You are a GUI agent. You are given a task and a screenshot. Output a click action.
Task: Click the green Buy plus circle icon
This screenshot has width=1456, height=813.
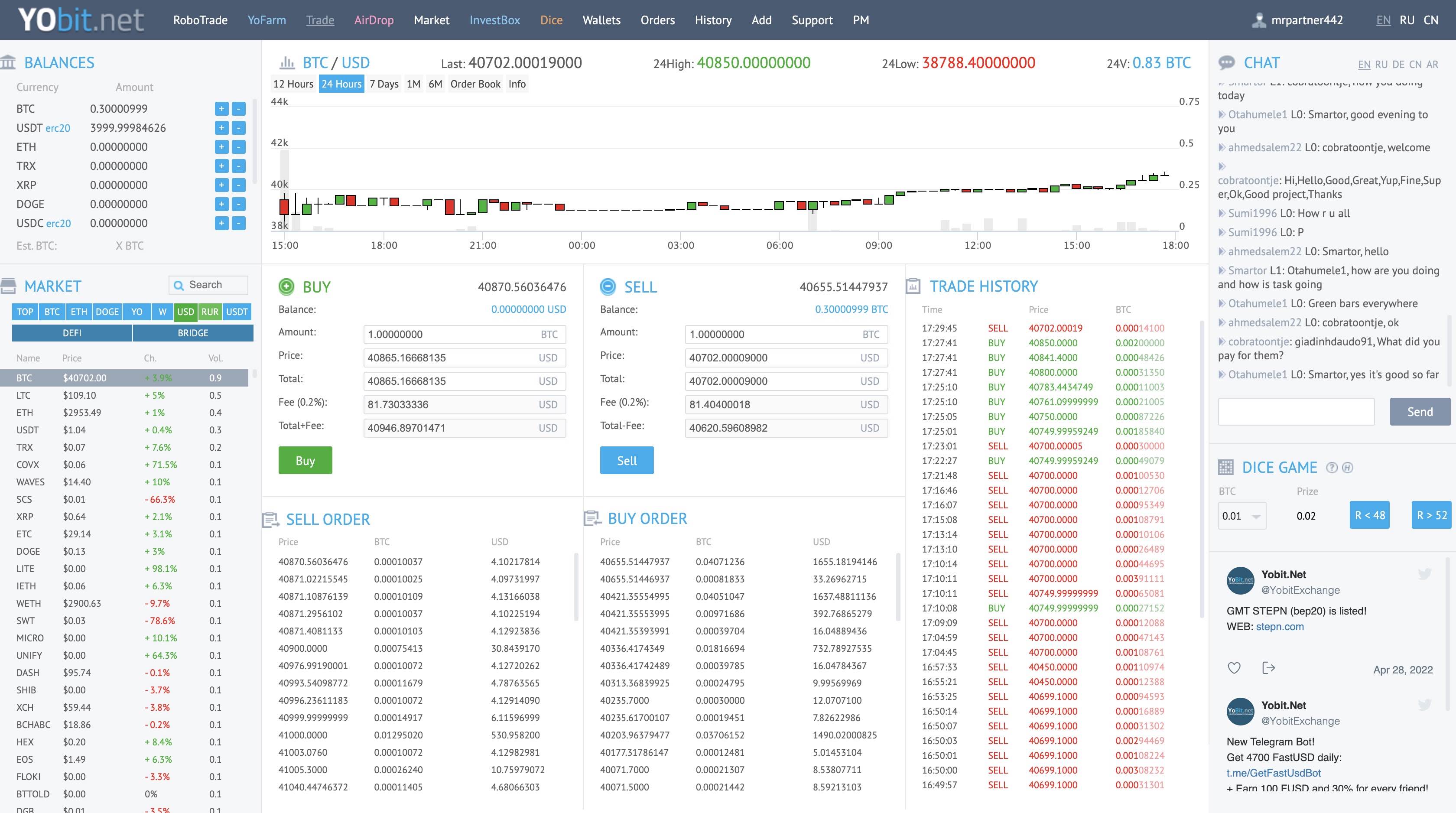286,286
